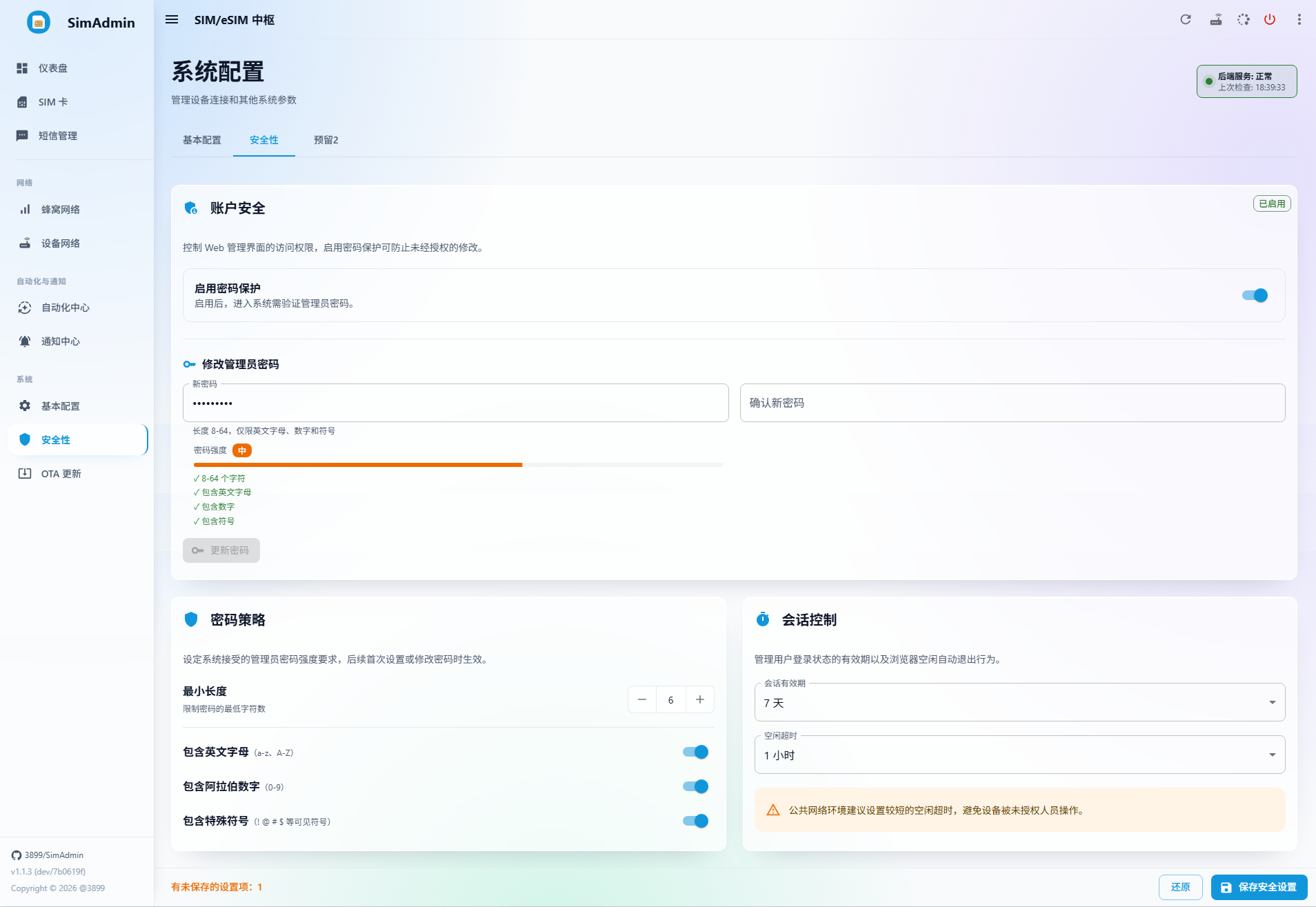Click the 已启用 status badge
The height and width of the screenshot is (907, 1316).
point(1272,203)
